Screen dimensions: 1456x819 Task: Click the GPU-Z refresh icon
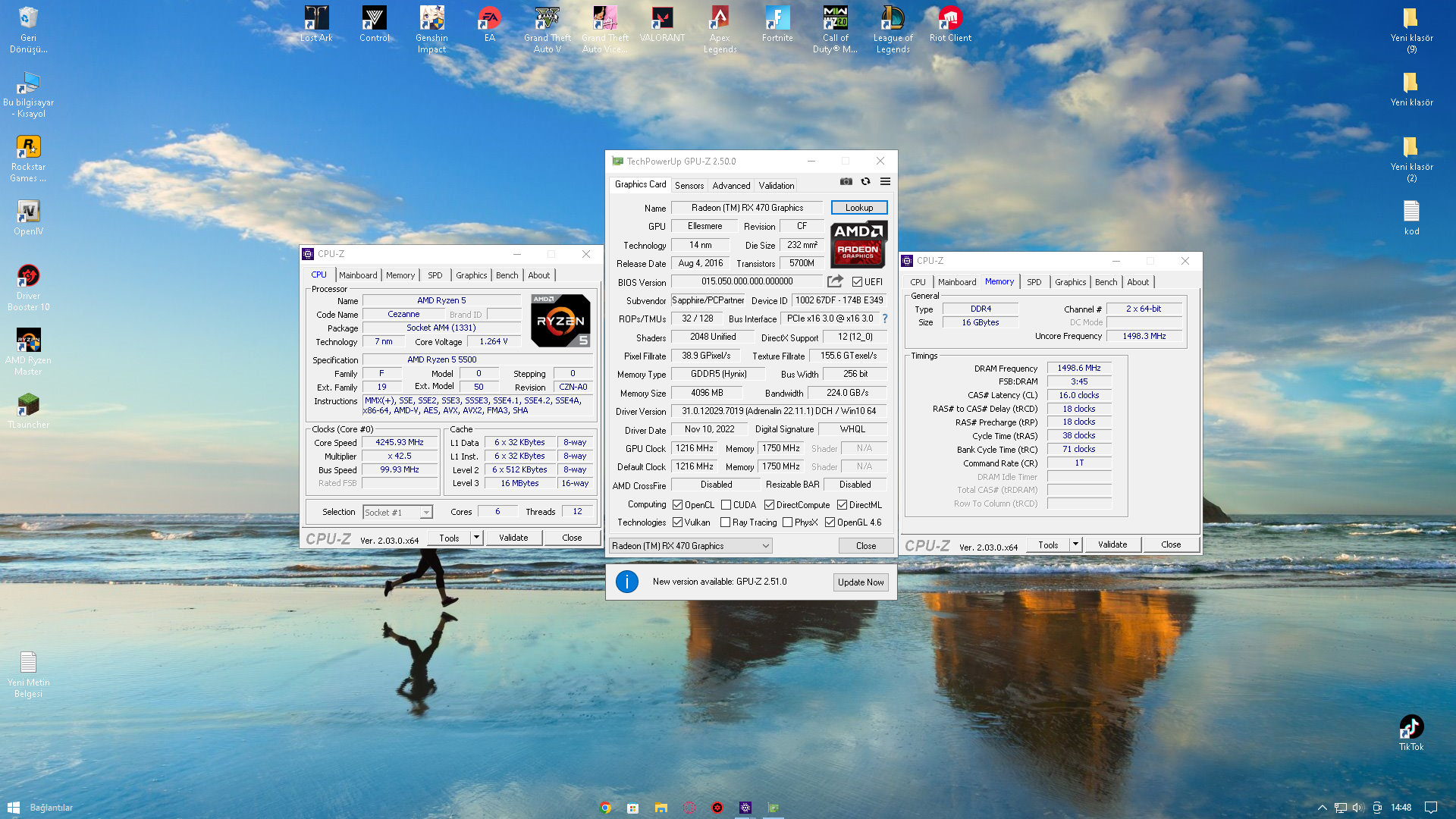click(865, 181)
